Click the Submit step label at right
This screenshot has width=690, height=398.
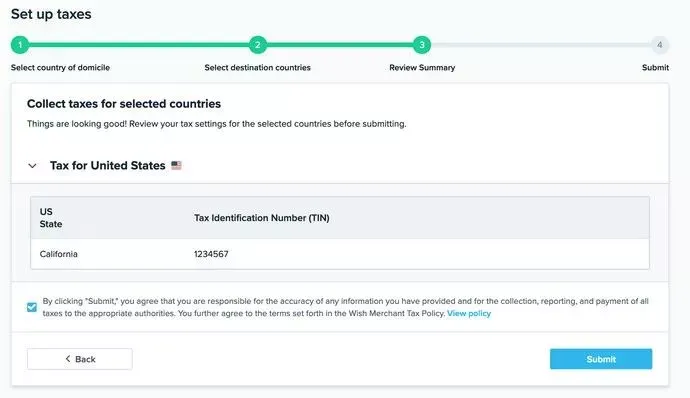click(x=655, y=67)
